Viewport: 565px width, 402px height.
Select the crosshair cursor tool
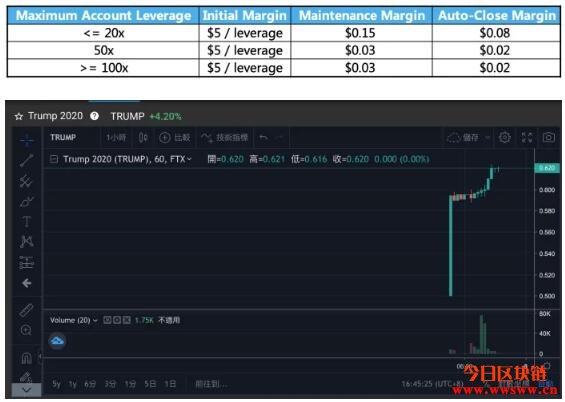(x=27, y=140)
